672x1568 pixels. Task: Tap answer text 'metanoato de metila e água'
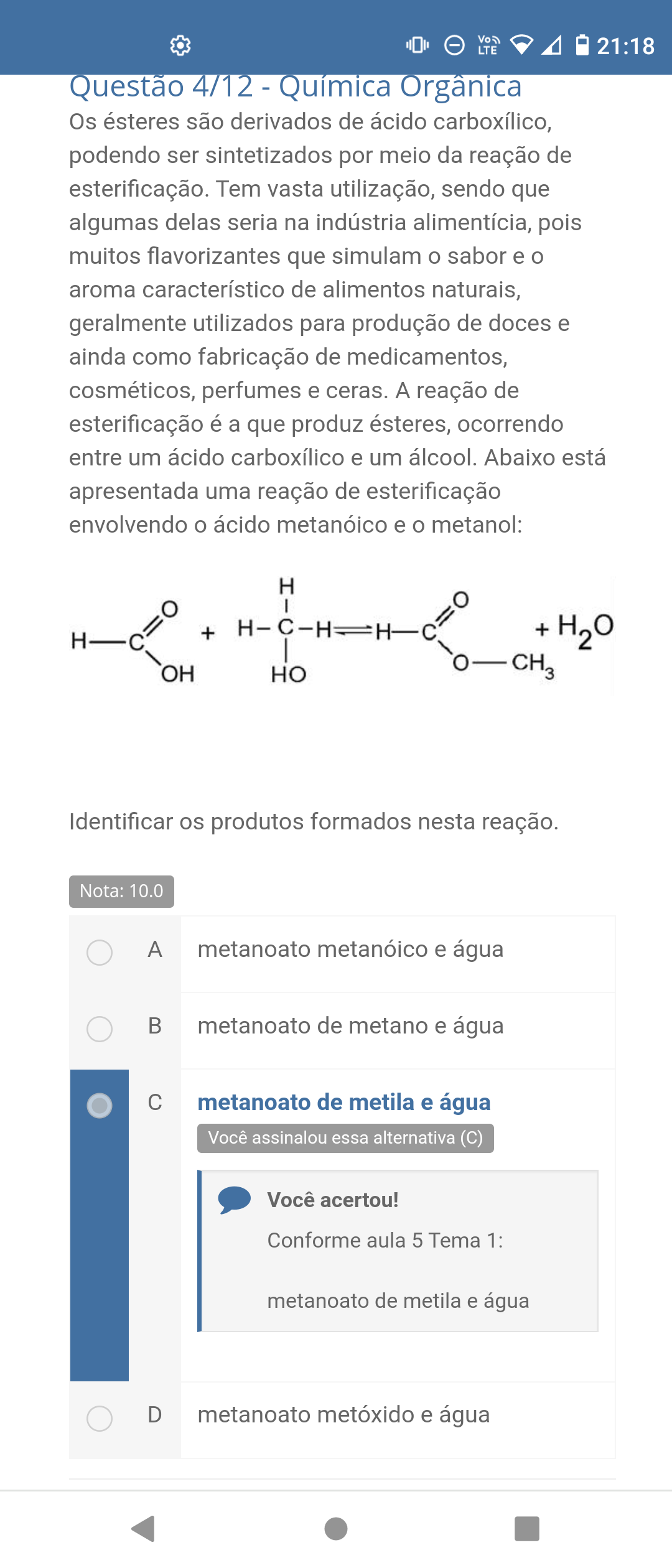click(x=344, y=1103)
